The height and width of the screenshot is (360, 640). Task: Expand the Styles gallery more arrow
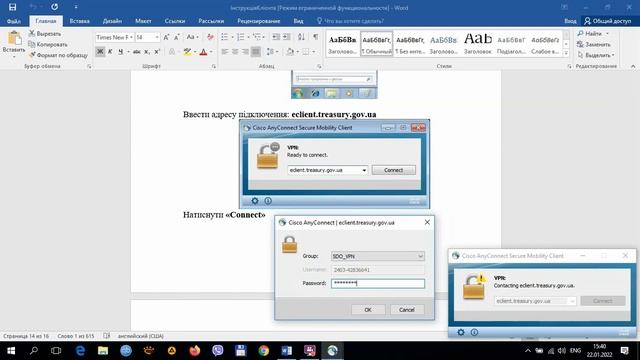pyautogui.click(x=566, y=53)
